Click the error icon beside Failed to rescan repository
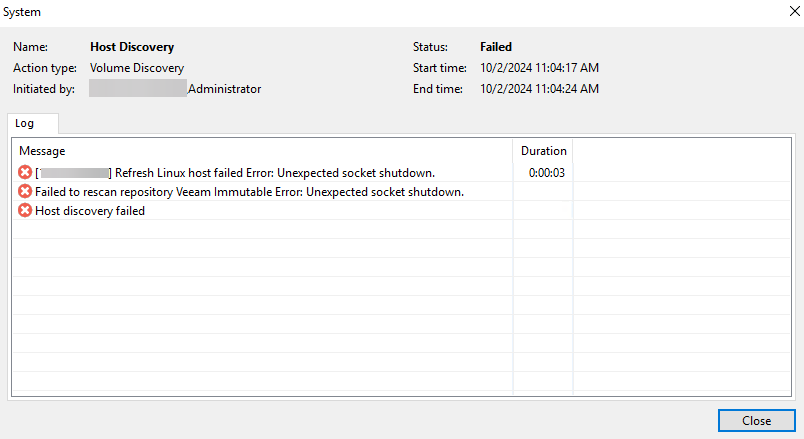 coord(25,192)
